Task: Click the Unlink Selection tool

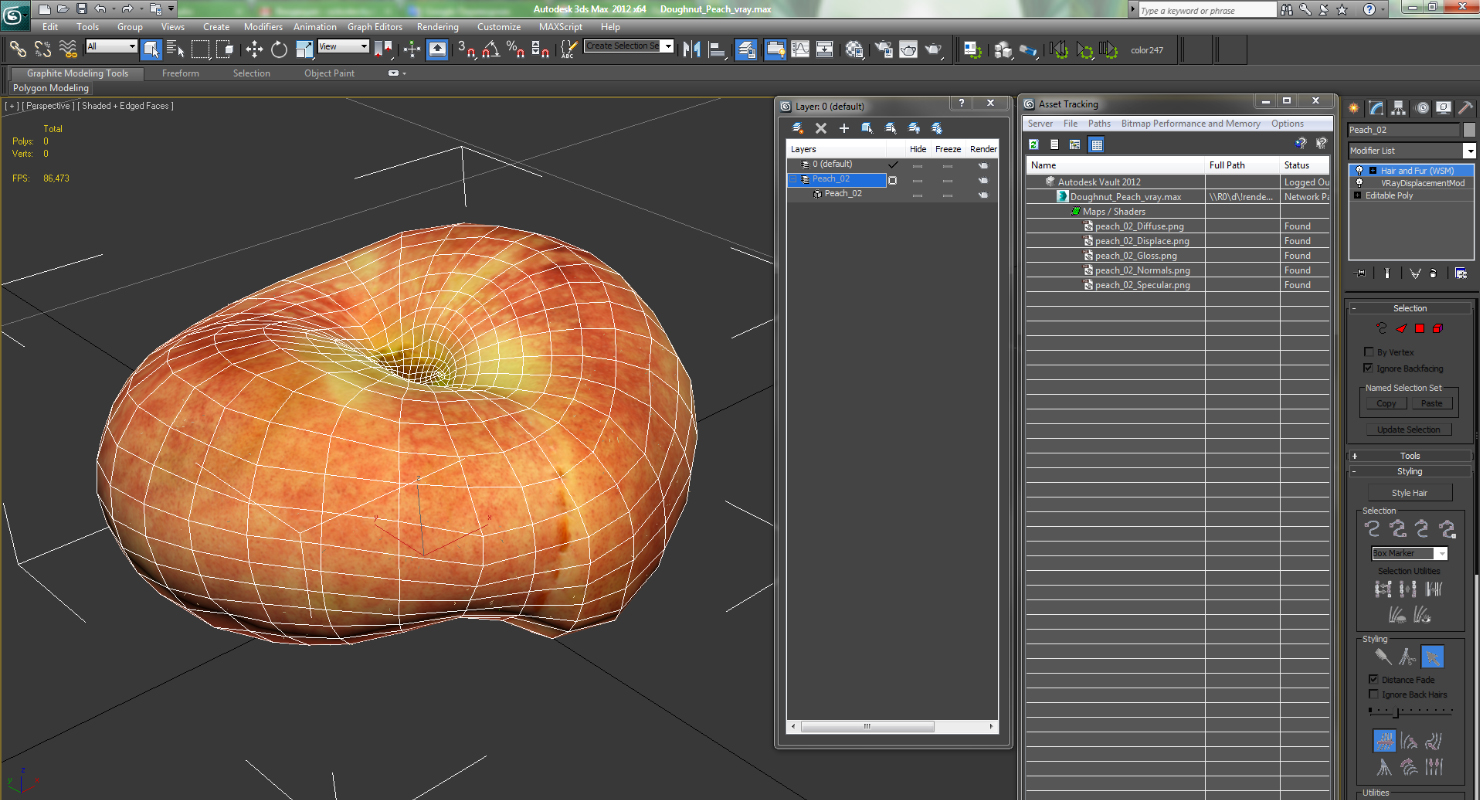Action: coord(43,48)
